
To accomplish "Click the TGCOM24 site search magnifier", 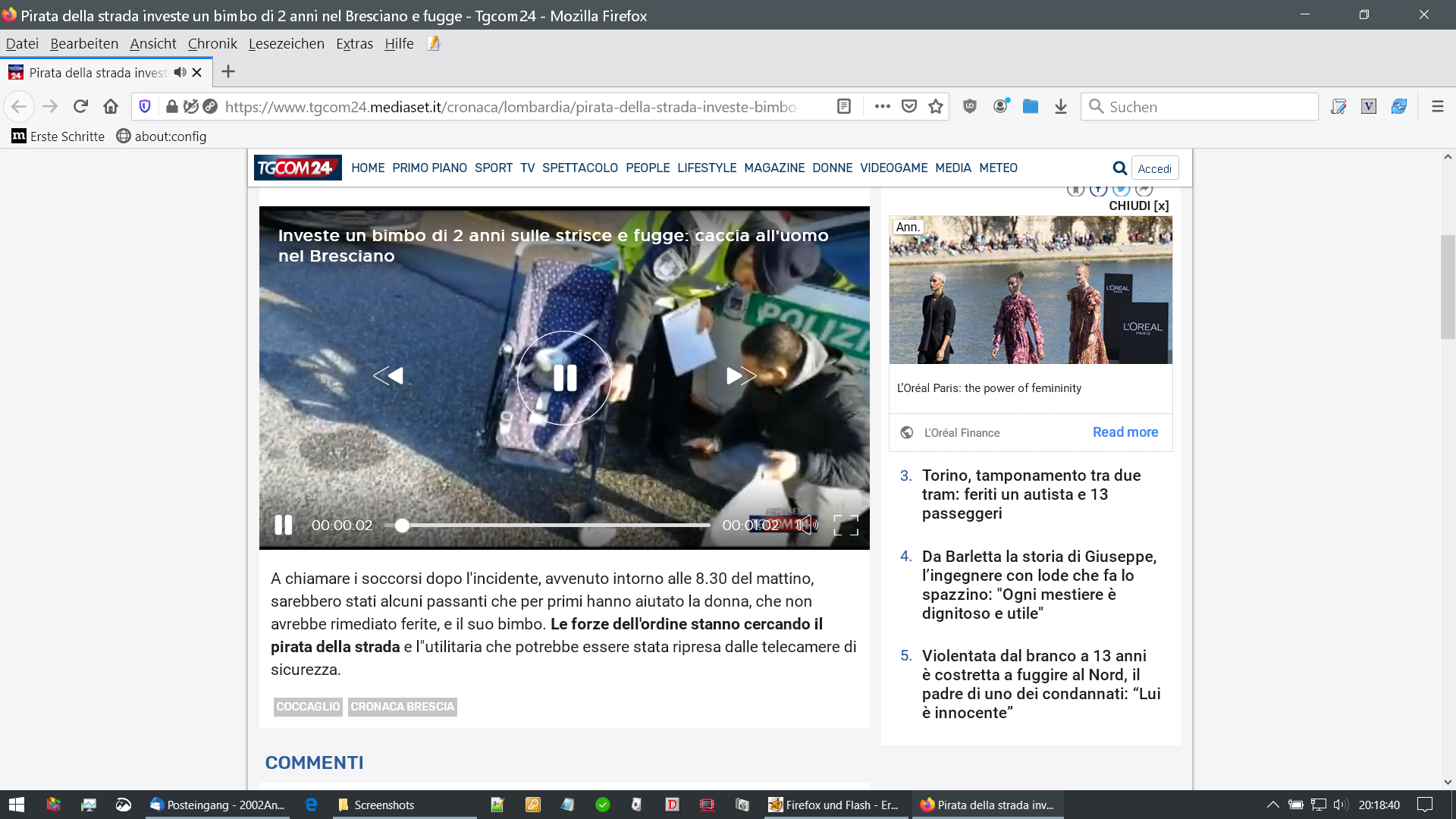I will [1119, 168].
